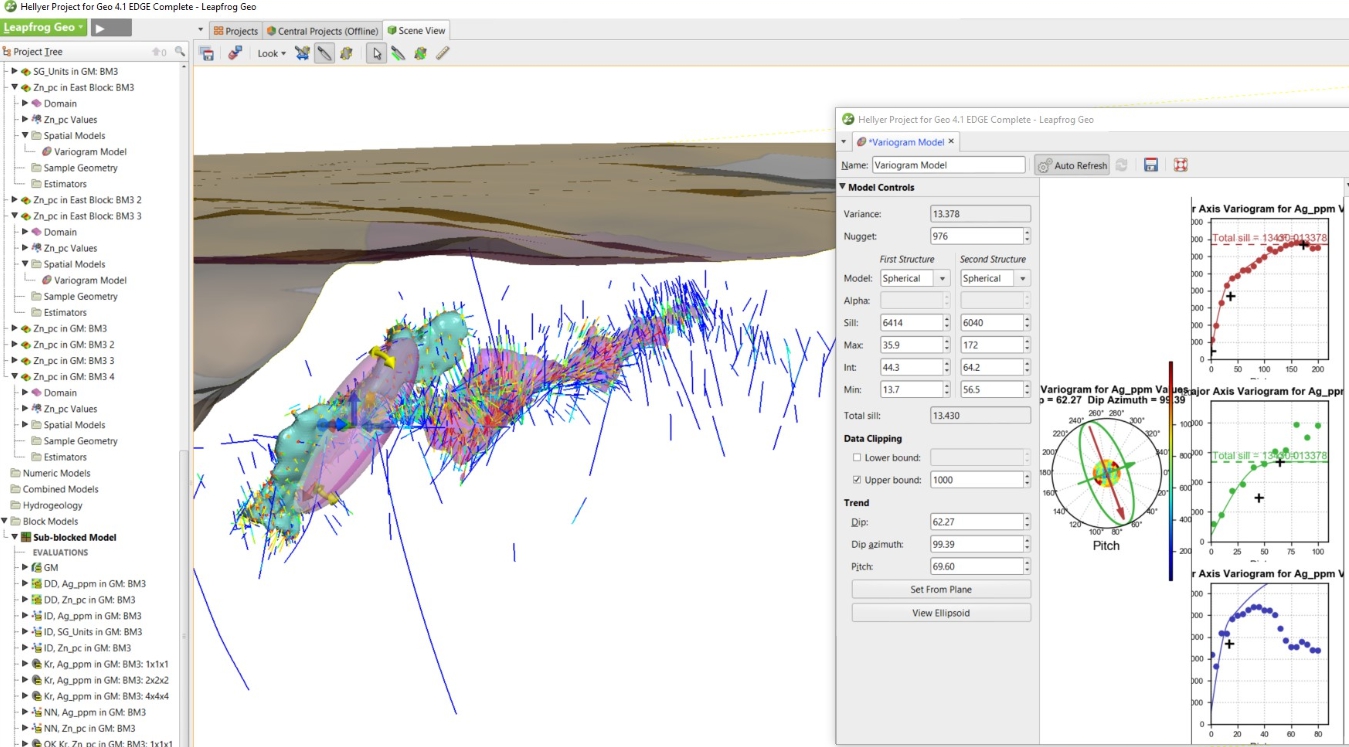Click the green play button beside Leapfrog Geo
This screenshot has width=1349, height=747.
pos(111,28)
